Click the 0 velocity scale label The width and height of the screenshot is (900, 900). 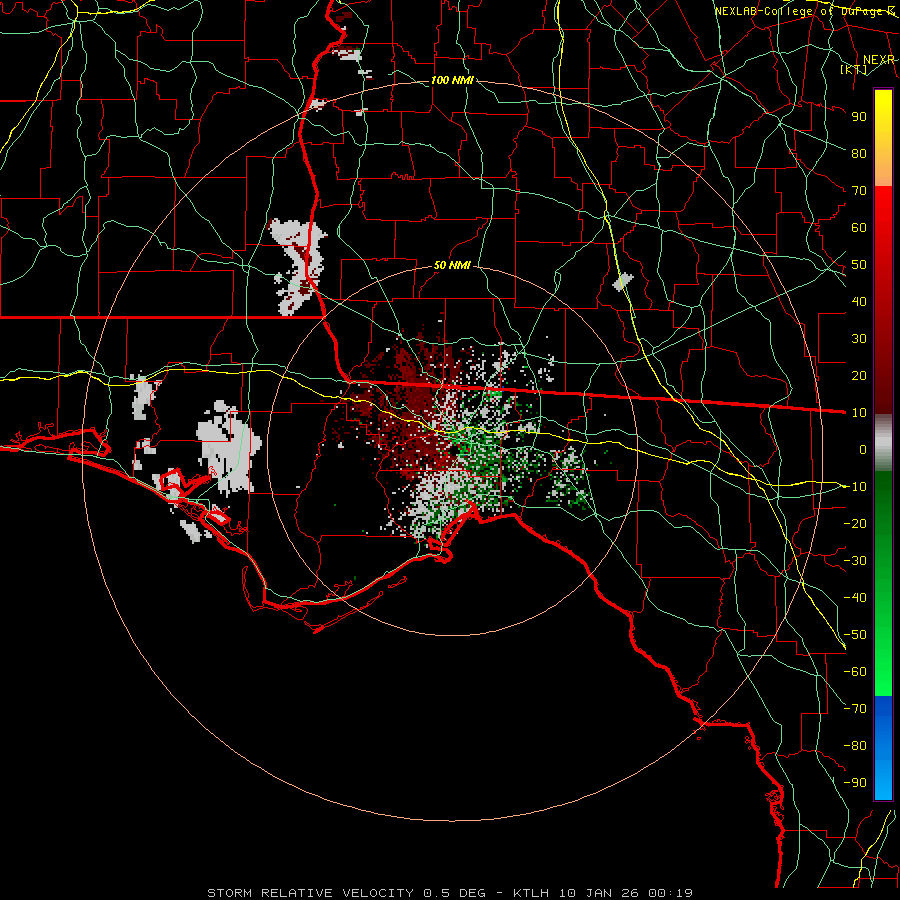pyautogui.click(x=863, y=449)
